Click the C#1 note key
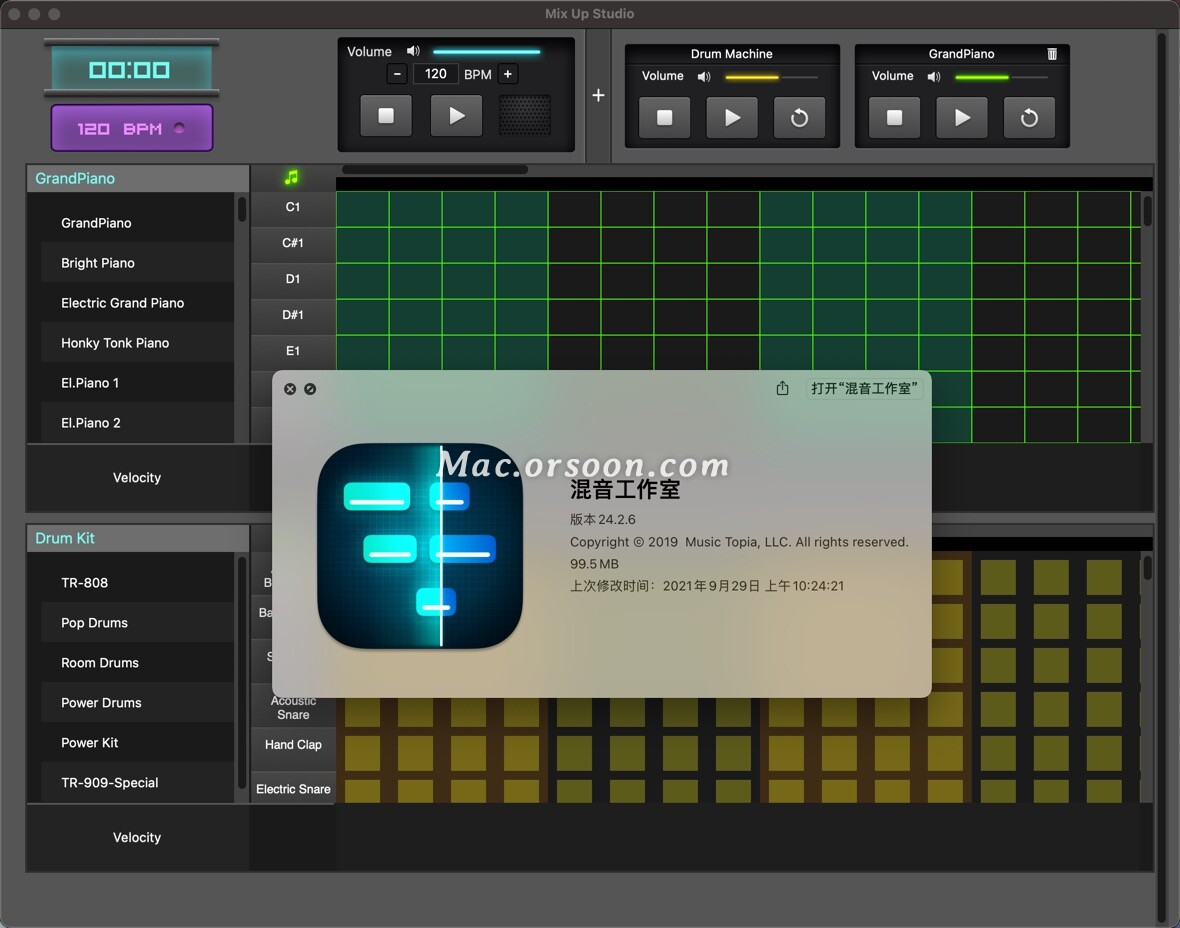1180x928 pixels. pyautogui.click(x=293, y=243)
